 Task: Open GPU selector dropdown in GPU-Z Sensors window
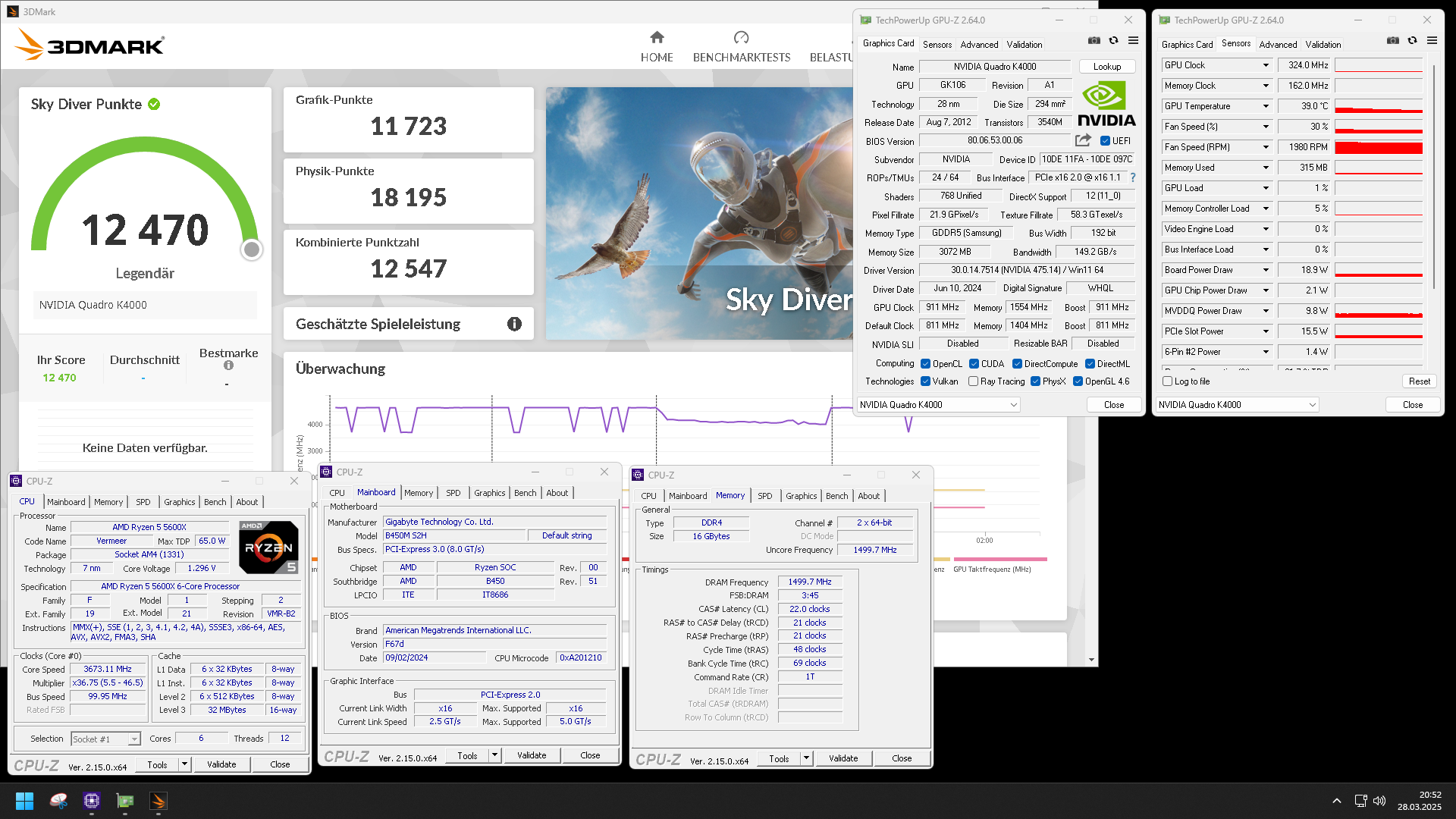[x=1237, y=405]
